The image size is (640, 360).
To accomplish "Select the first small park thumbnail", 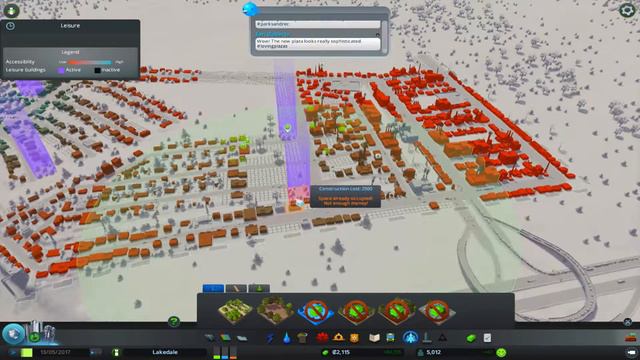I will tap(235, 311).
